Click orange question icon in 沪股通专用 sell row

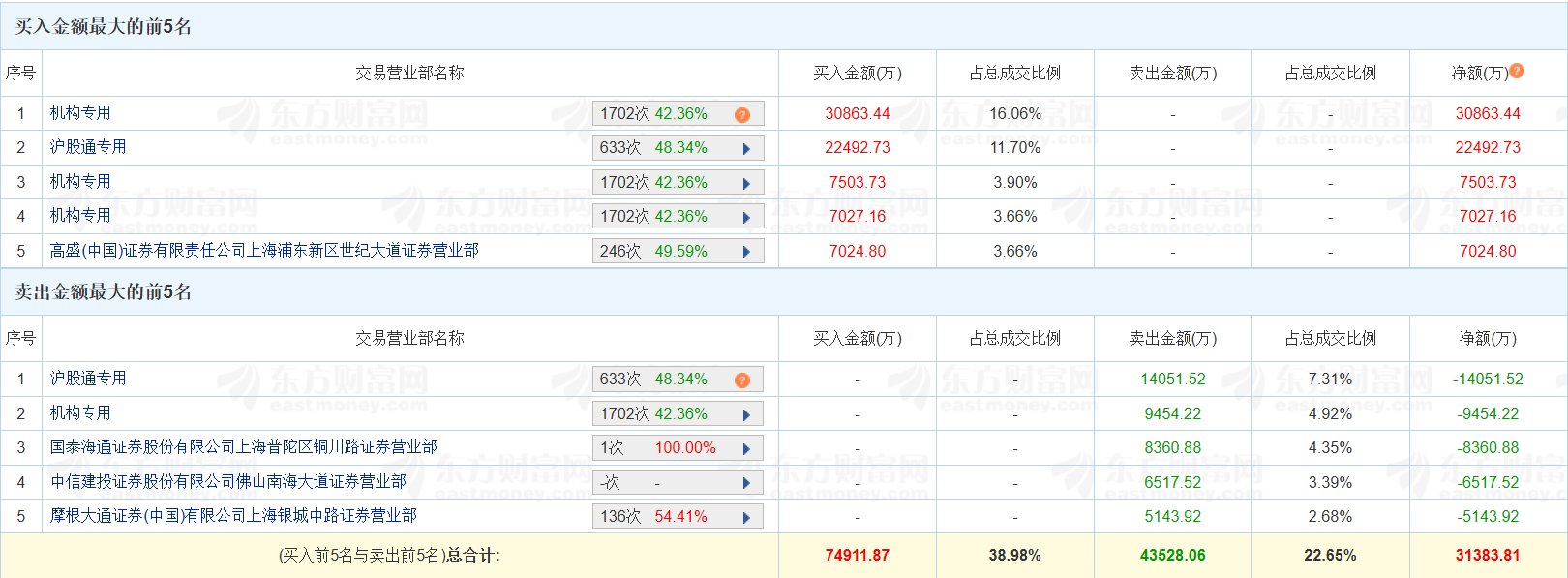pos(742,380)
